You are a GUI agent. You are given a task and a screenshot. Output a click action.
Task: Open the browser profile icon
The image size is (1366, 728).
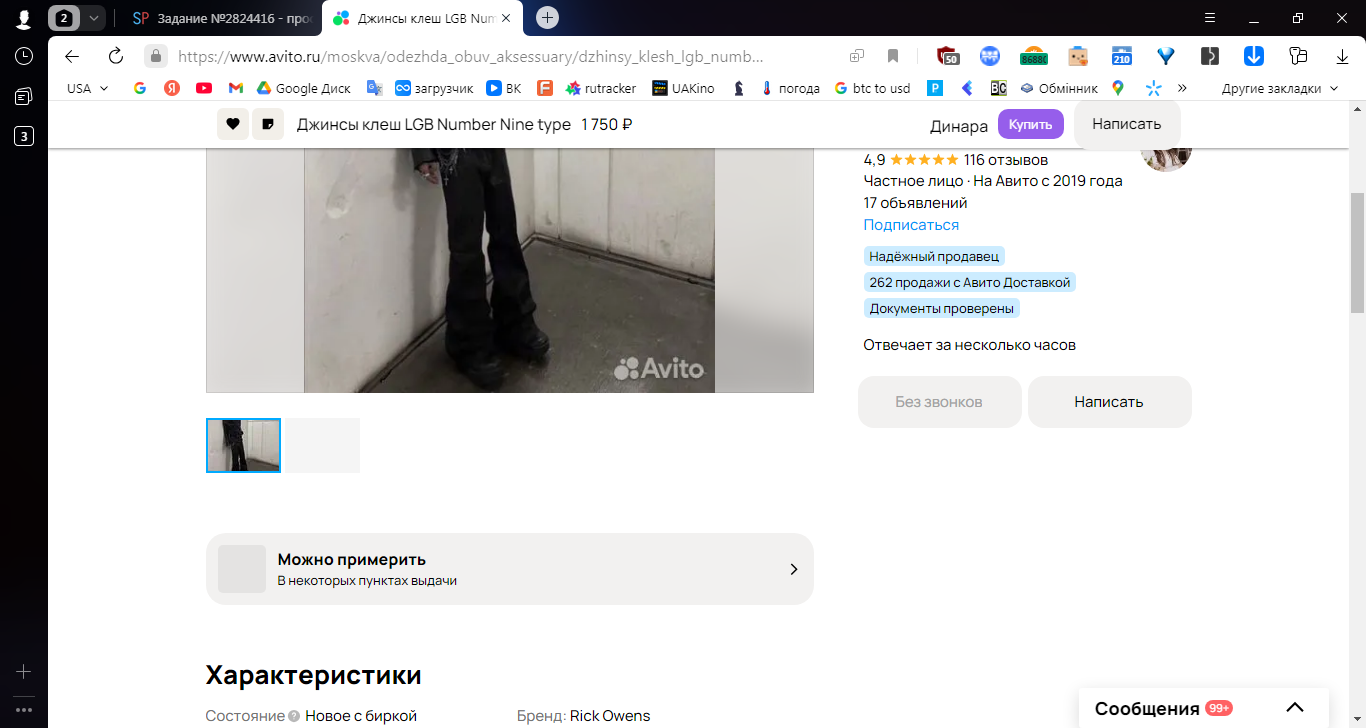[x=24, y=18]
